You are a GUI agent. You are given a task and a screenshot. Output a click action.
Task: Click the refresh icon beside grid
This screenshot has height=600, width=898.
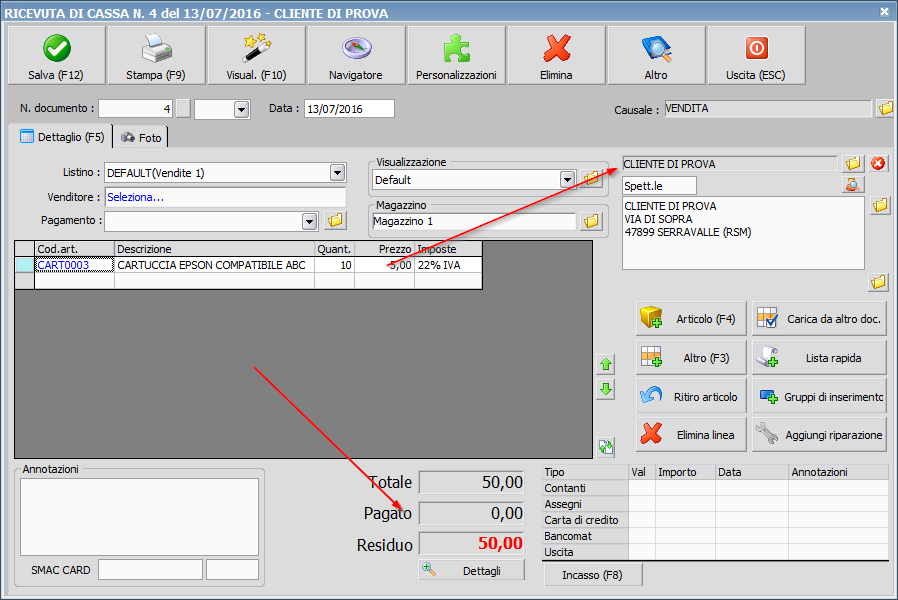(606, 447)
